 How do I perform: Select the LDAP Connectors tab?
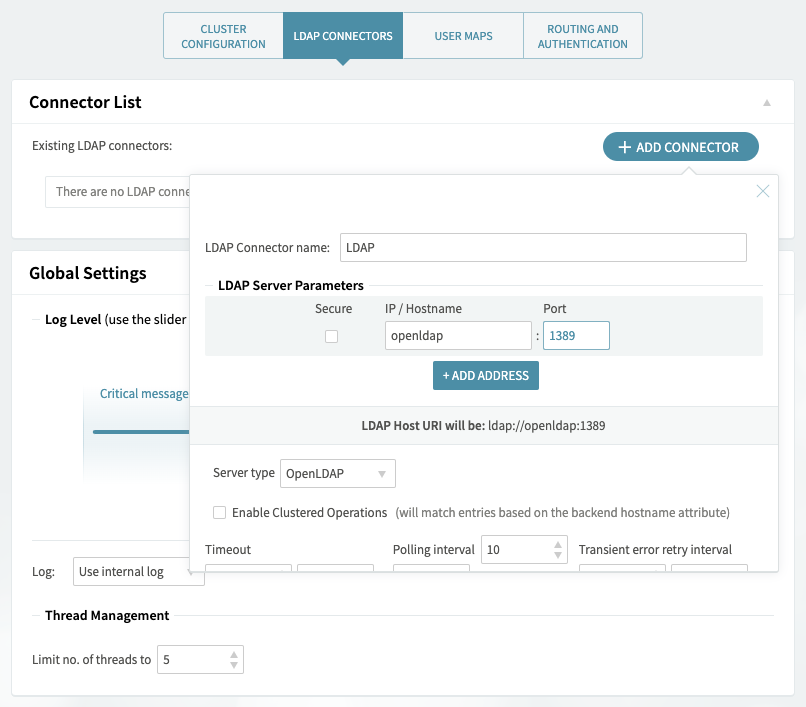click(x=343, y=36)
